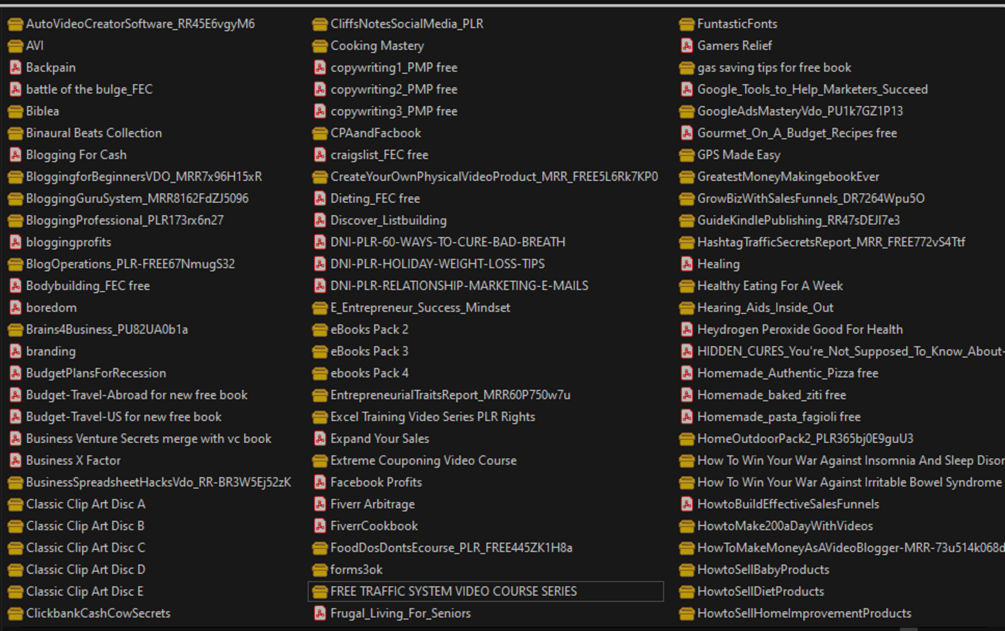Click GoogleAdsMasteryVdo_PU1k7GZ1P13 folder name
The height and width of the screenshot is (631, 1005).
coord(800,112)
